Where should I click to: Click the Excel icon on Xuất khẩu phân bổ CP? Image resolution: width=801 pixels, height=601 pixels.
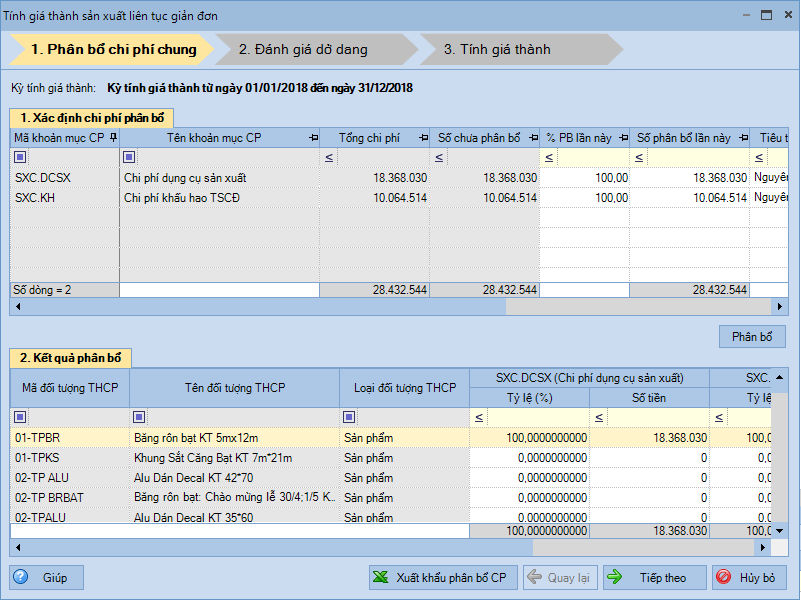coord(381,577)
